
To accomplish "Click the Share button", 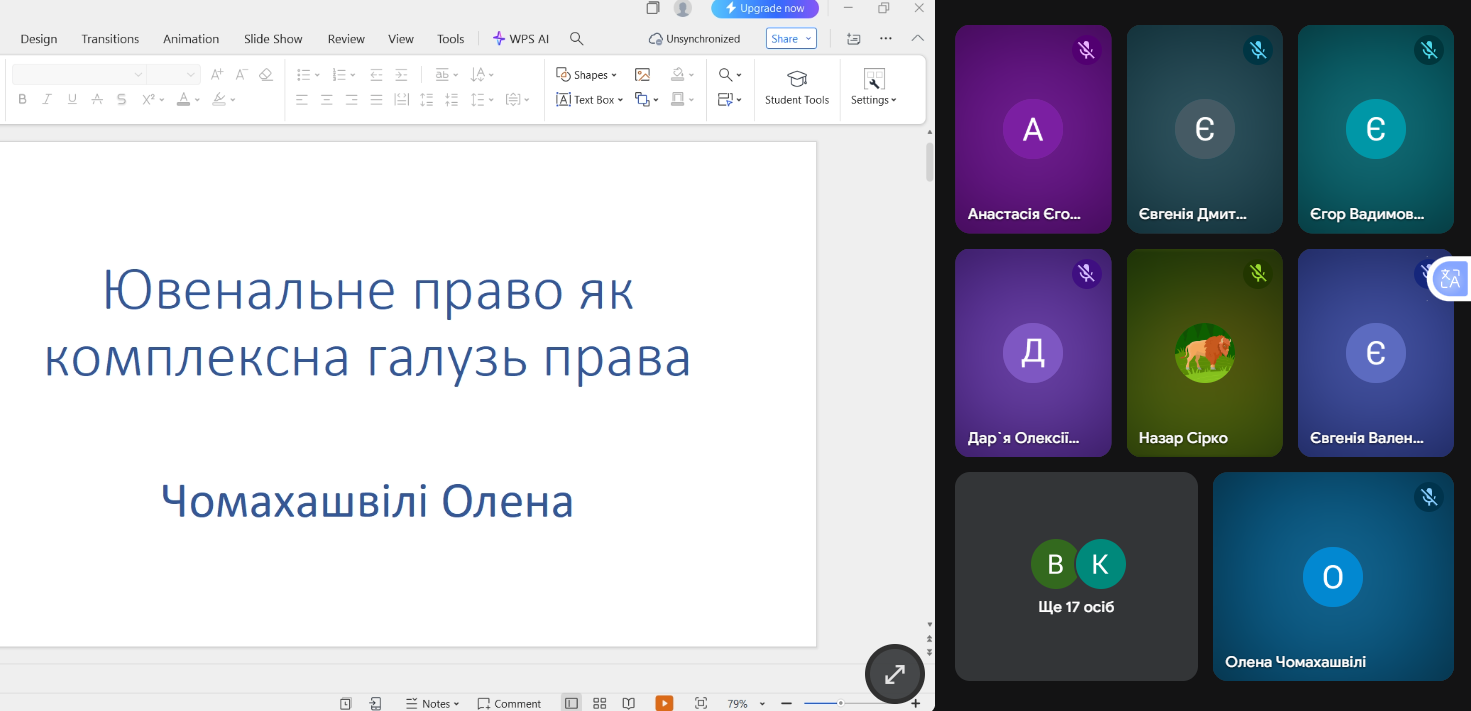I will [791, 39].
